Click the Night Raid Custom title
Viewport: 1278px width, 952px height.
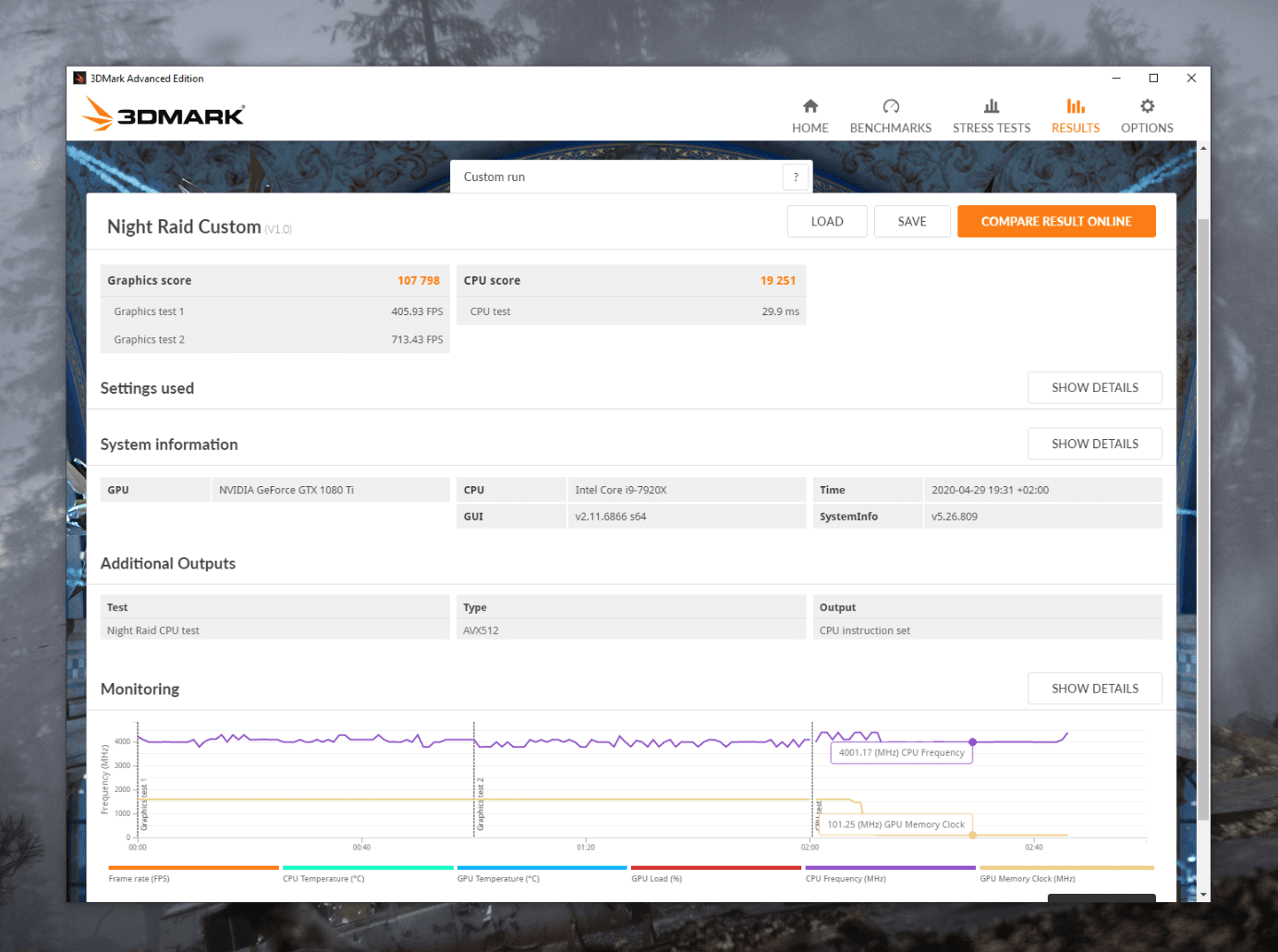[x=184, y=227]
